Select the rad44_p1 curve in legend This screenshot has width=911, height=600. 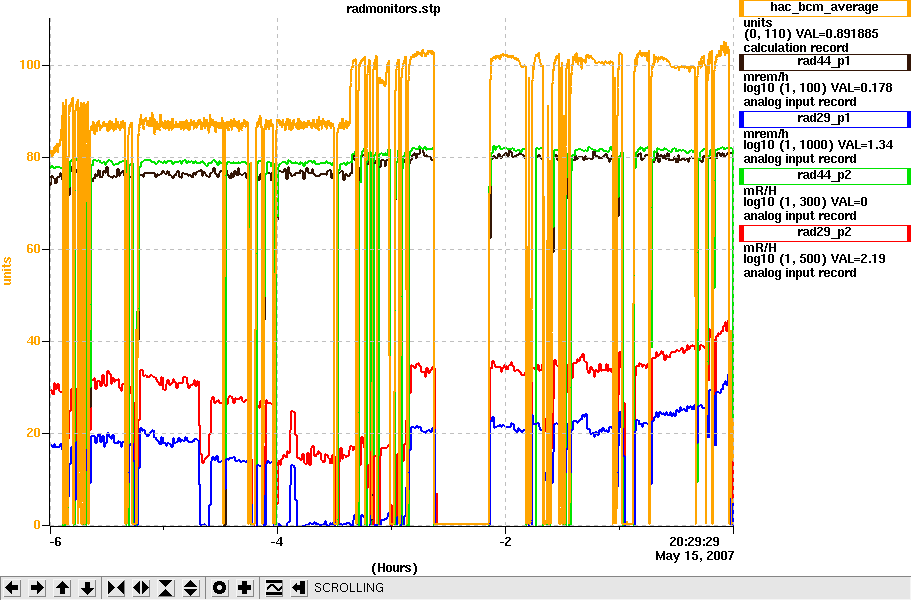(824, 62)
